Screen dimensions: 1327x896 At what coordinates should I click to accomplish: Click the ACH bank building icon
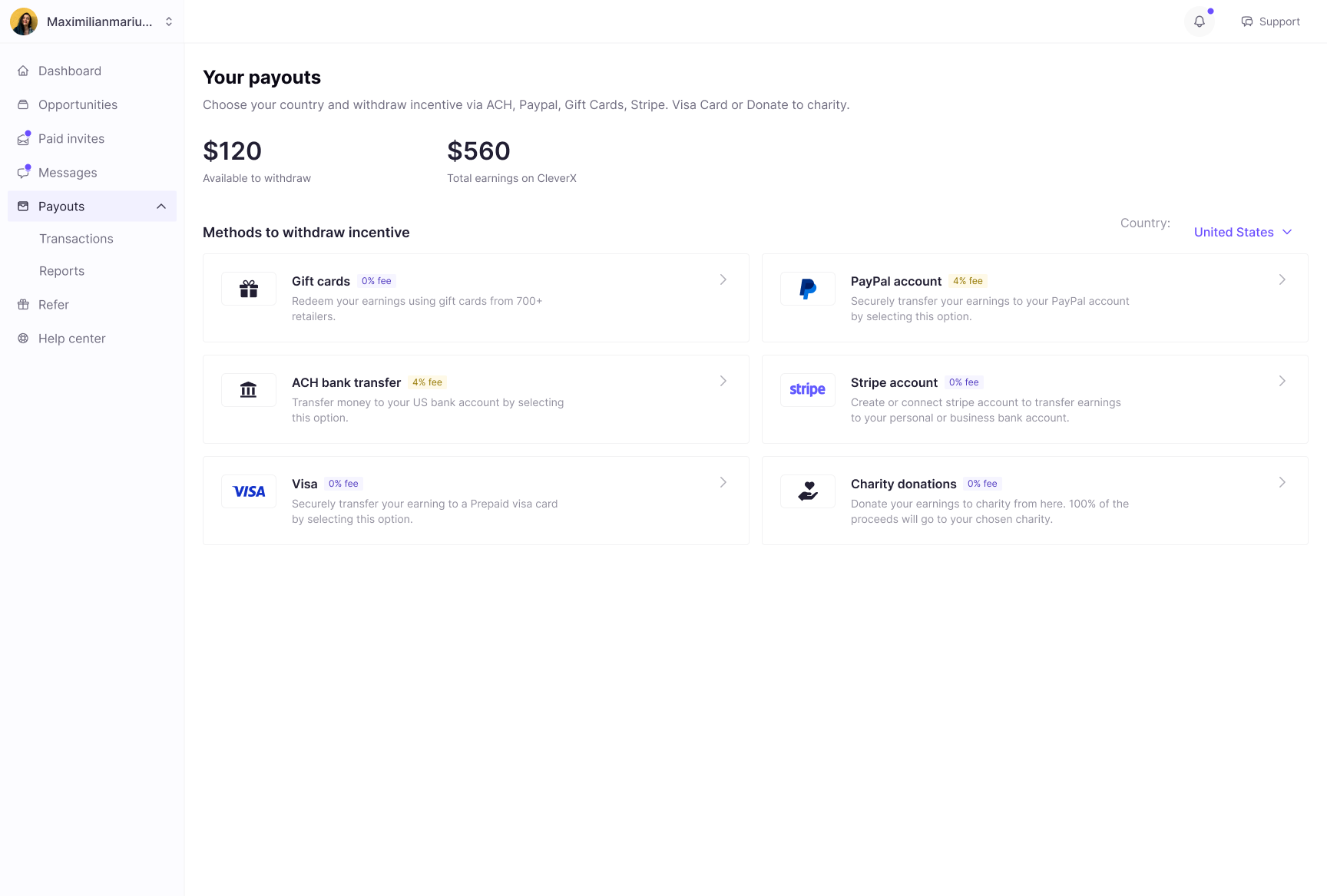pyautogui.click(x=249, y=390)
